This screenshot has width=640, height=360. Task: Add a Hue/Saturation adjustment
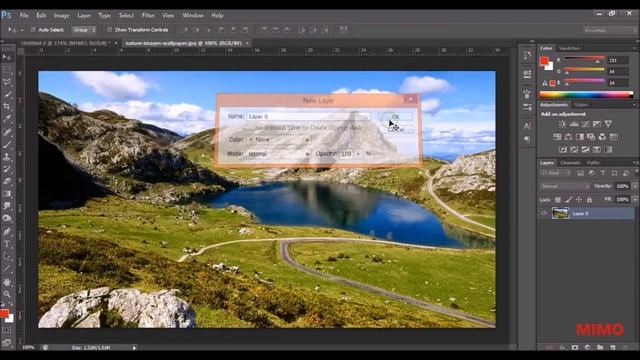pyautogui.click(x=557, y=137)
